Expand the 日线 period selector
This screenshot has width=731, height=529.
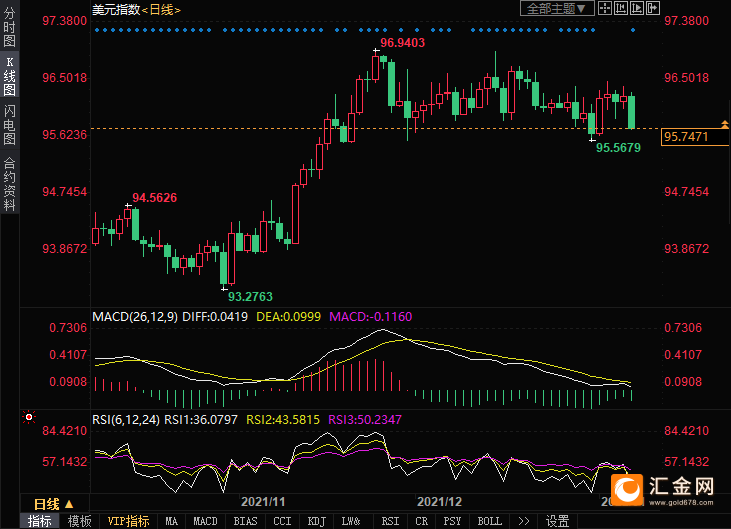(x=54, y=504)
